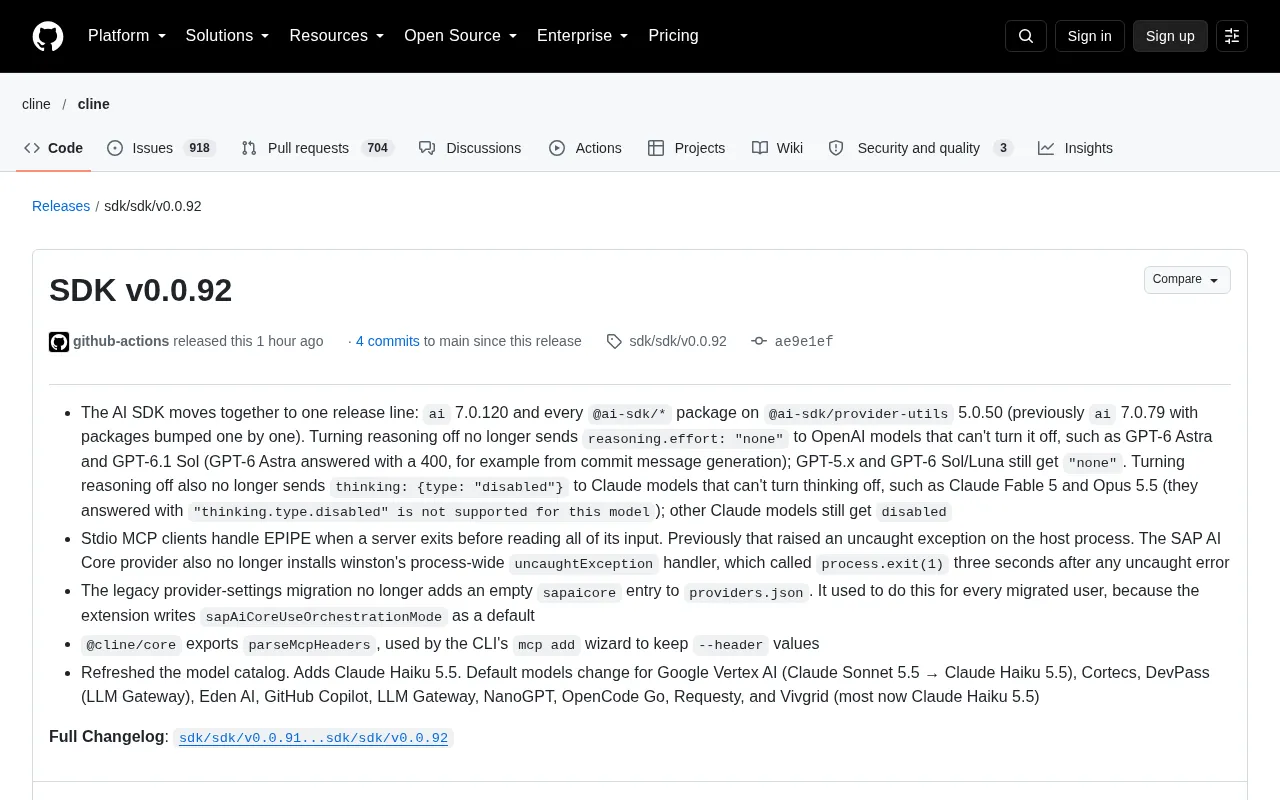Click the Sign in button

1089,36
